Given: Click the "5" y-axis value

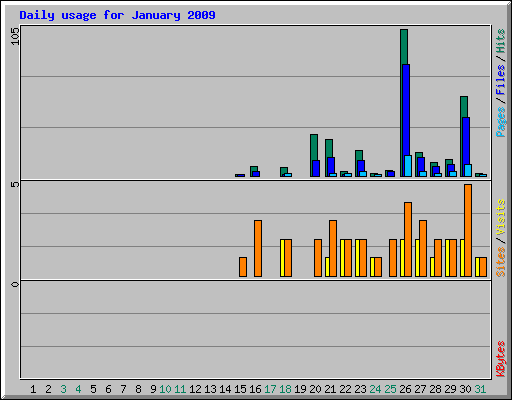Looking at the screenshot, I should point(15,184).
